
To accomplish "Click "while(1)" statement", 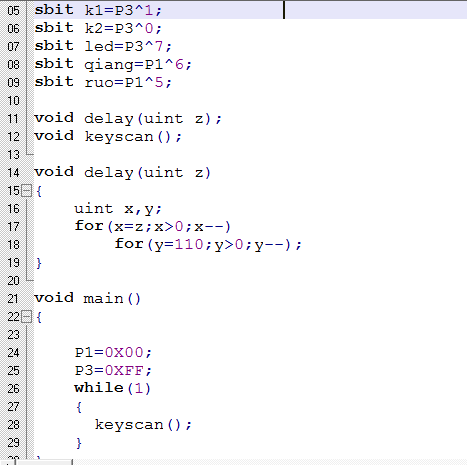I will pyautogui.click(x=113, y=389).
